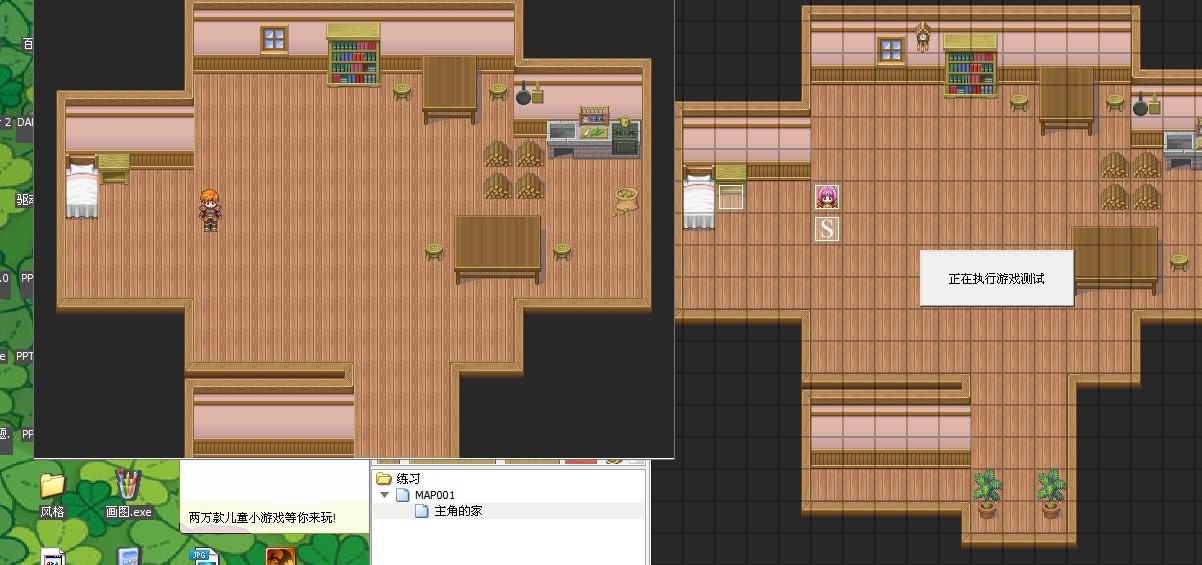Viewport: 1202px width, 565px height.
Task: Select the pink-haired character event tile
Action: coord(827,197)
